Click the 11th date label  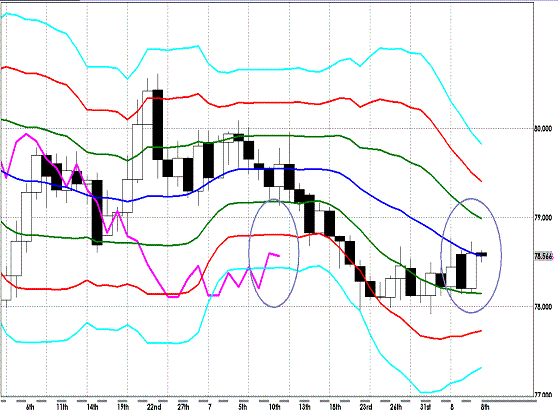(62, 407)
